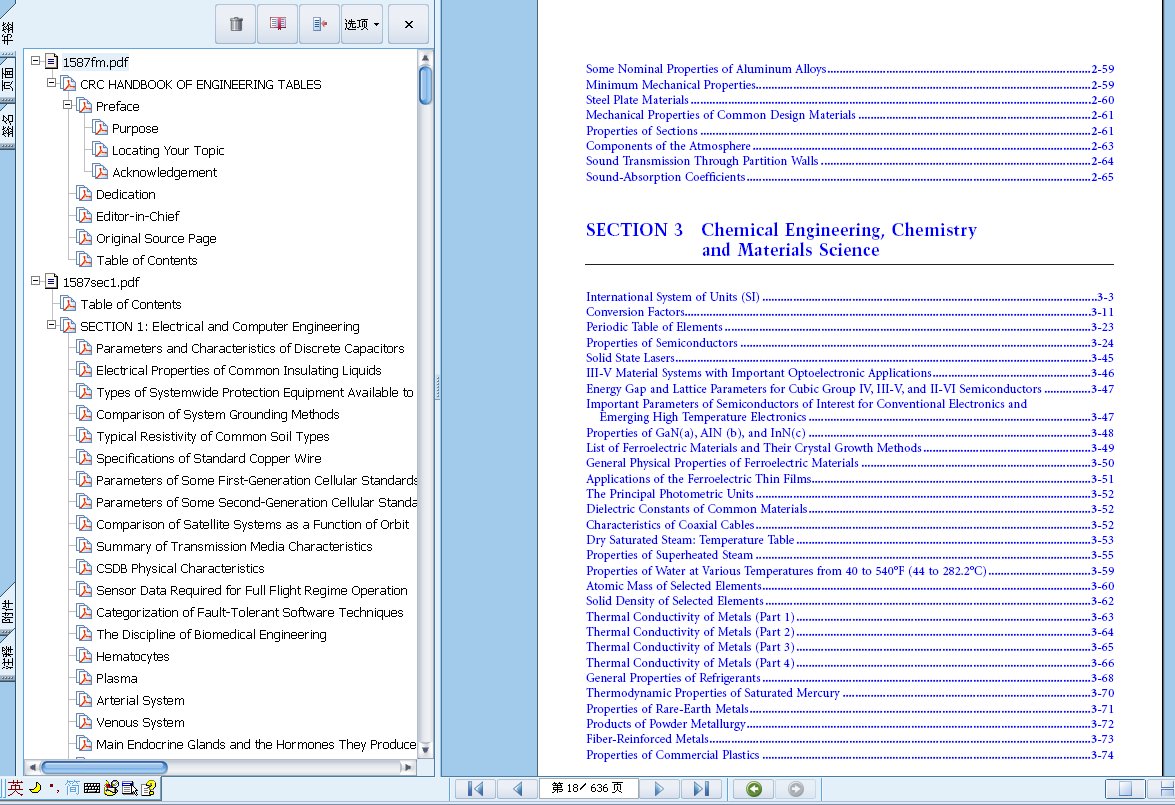The image size is (1175, 805).
Task: Select the Dedication bookmark
Action: 126,194
